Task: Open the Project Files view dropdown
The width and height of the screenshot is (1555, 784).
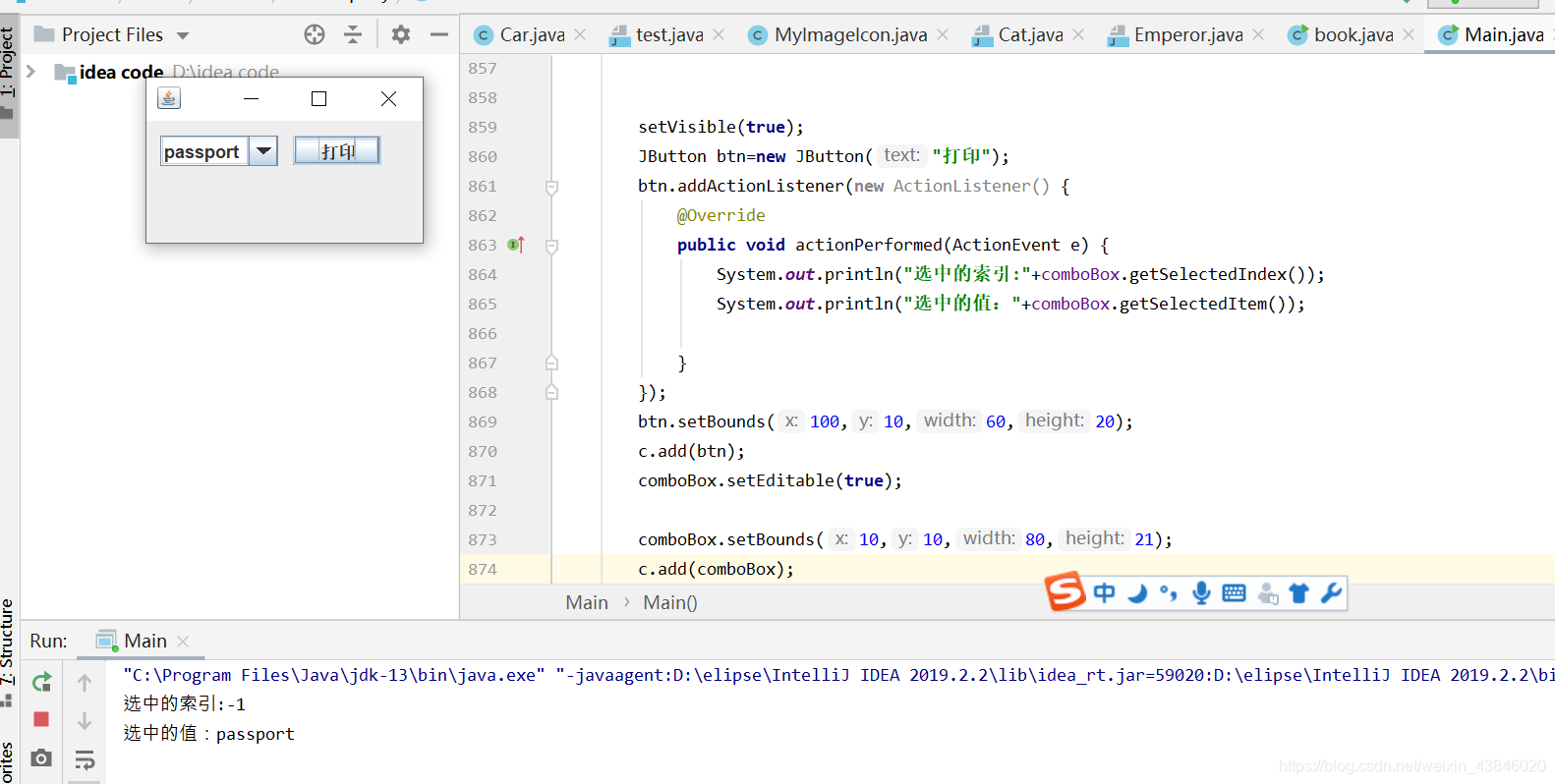Action: [183, 35]
